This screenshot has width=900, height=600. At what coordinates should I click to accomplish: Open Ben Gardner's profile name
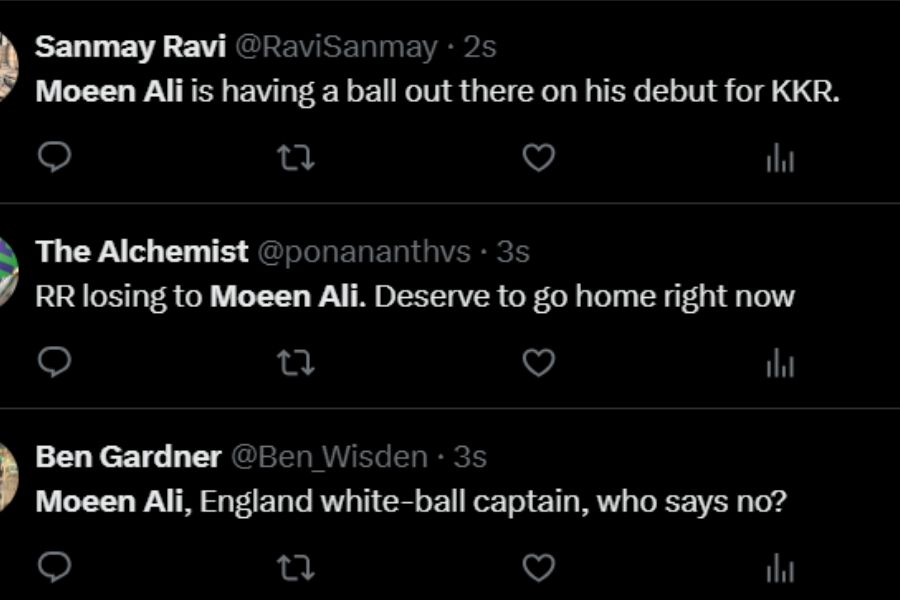(128, 457)
